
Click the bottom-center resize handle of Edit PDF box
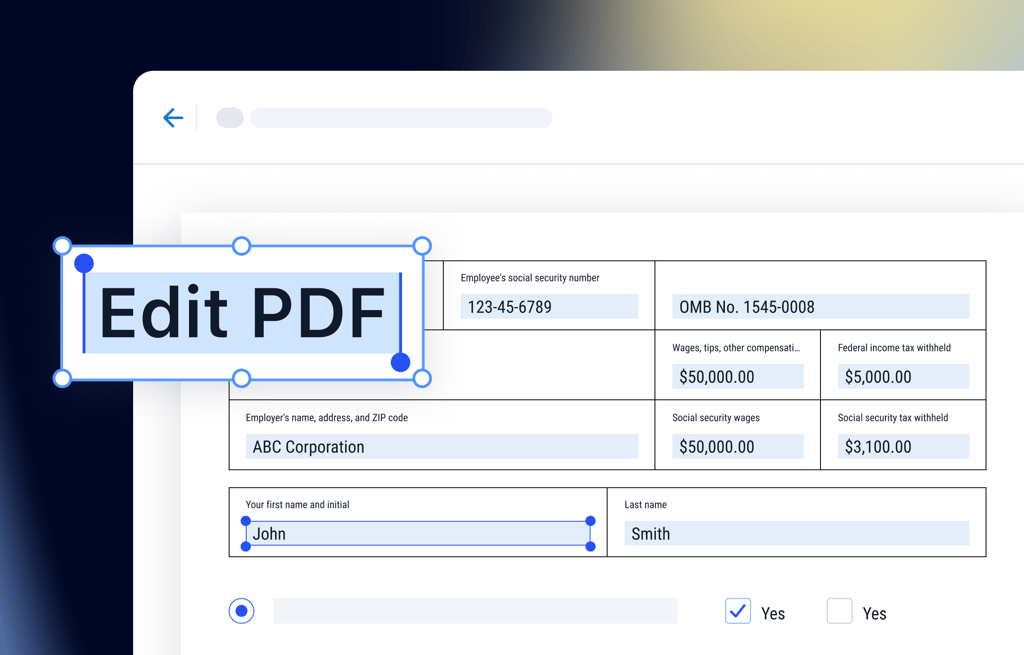click(x=241, y=378)
